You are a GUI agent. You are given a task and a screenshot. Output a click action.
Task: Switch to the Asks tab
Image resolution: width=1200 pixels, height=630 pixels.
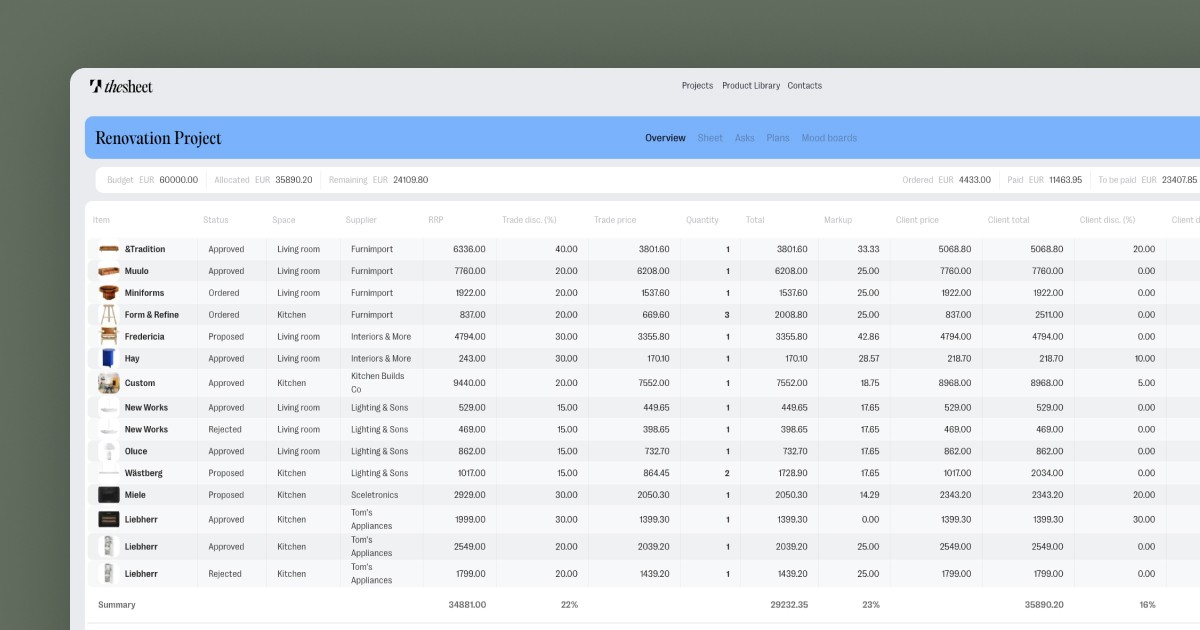[x=744, y=138]
